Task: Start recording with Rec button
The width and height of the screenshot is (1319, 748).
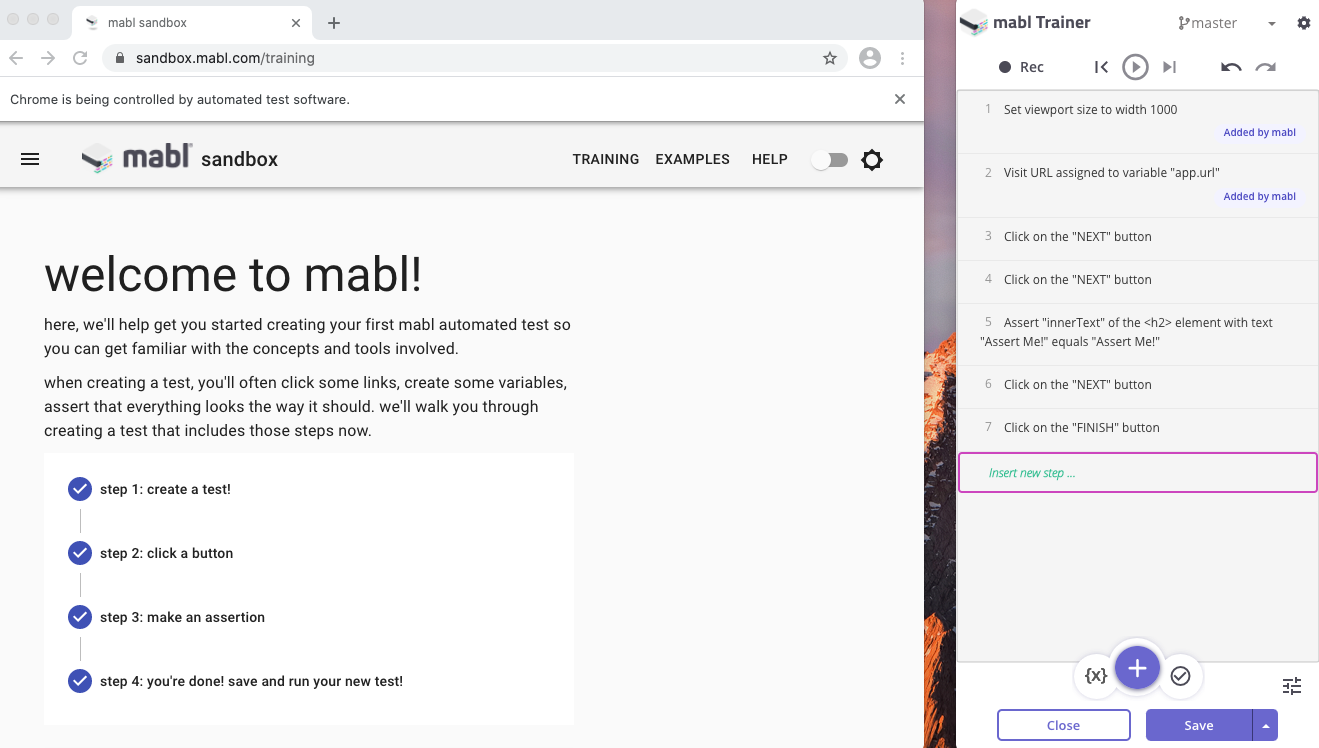Action: (1021, 67)
